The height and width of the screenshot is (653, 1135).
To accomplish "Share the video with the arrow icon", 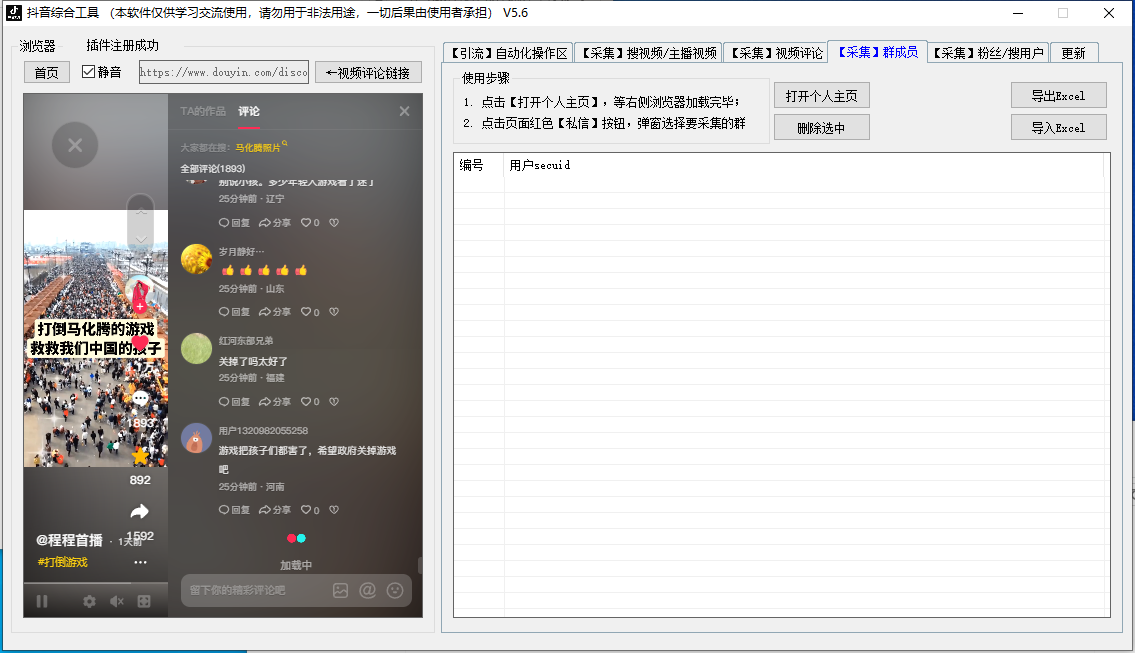I will coord(140,512).
